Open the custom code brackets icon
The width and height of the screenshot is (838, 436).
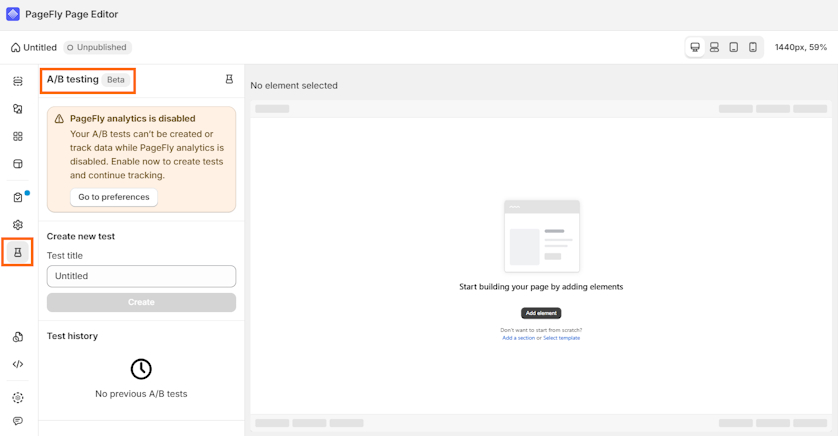click(x=18, y=364)
